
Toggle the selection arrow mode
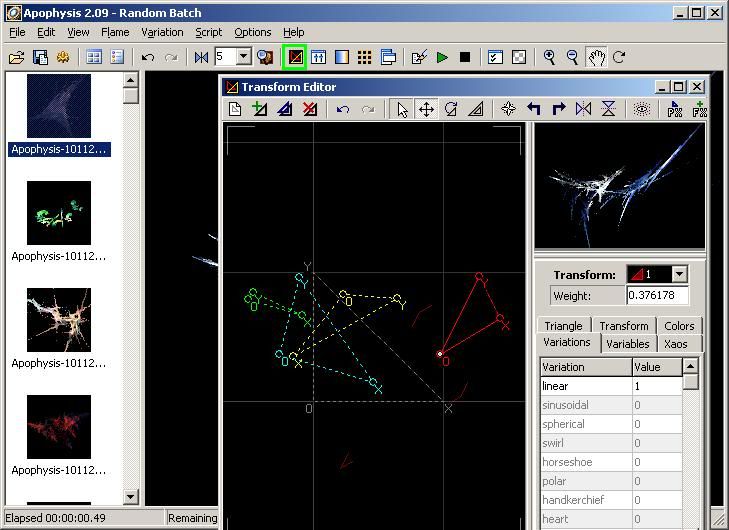coord(402,110)
